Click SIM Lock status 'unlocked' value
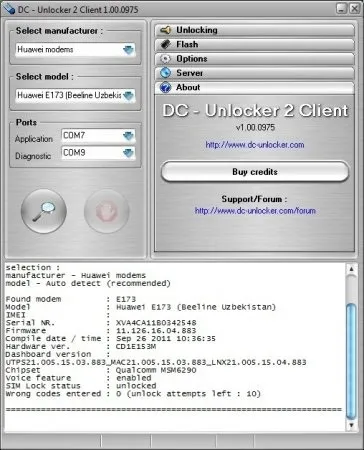The width and height of the screenshot is (364, 450). (136, 386)
